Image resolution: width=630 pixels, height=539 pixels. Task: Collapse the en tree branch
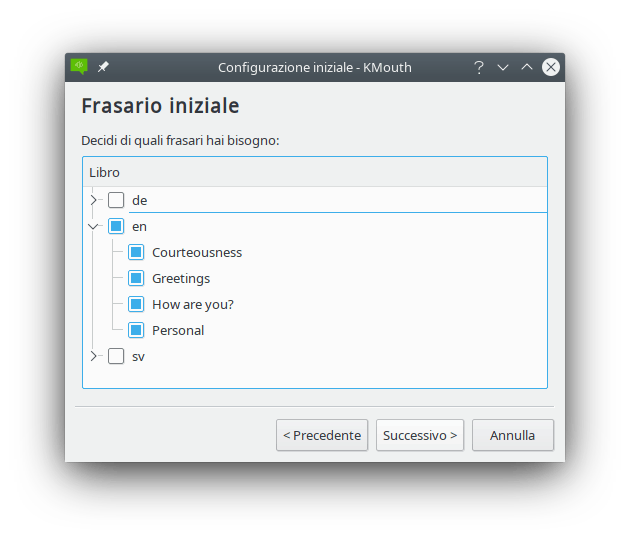94,226
